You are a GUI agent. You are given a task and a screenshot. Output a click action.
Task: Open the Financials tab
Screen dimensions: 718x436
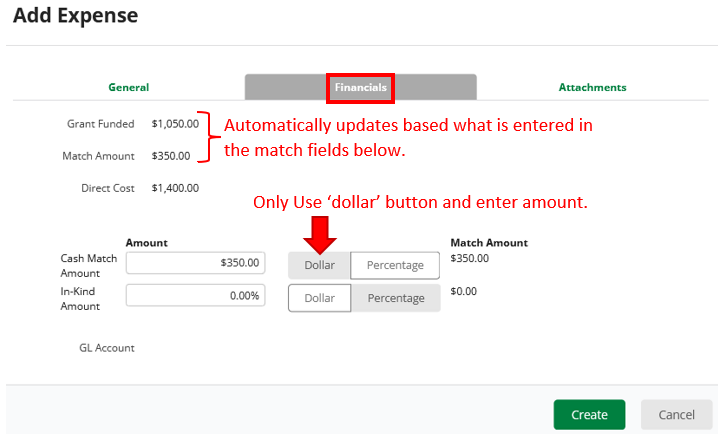[x=360, y=87]
